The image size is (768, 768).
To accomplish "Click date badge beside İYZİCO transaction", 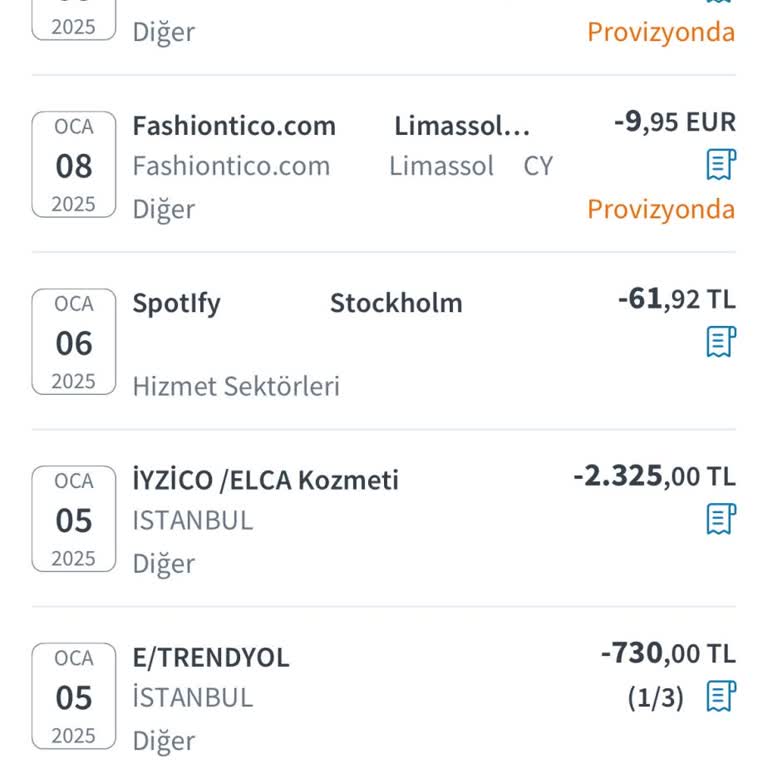I will [74, 519].
